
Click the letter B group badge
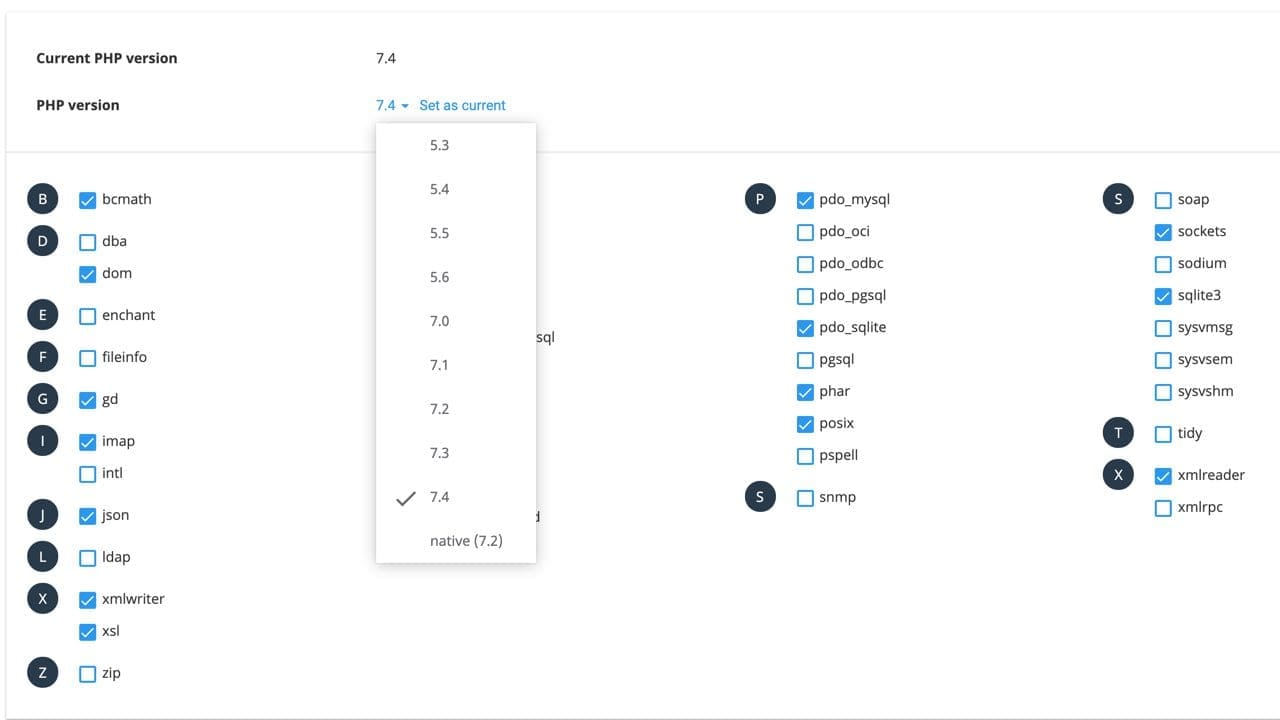pyautogui.click(x=42, y=199)
